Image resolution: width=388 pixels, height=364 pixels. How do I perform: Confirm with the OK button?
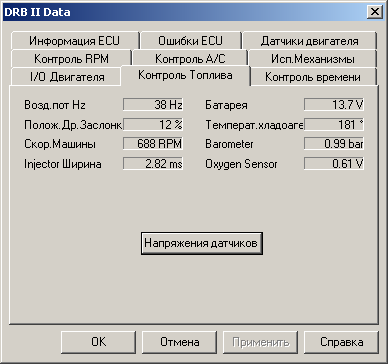99,342
